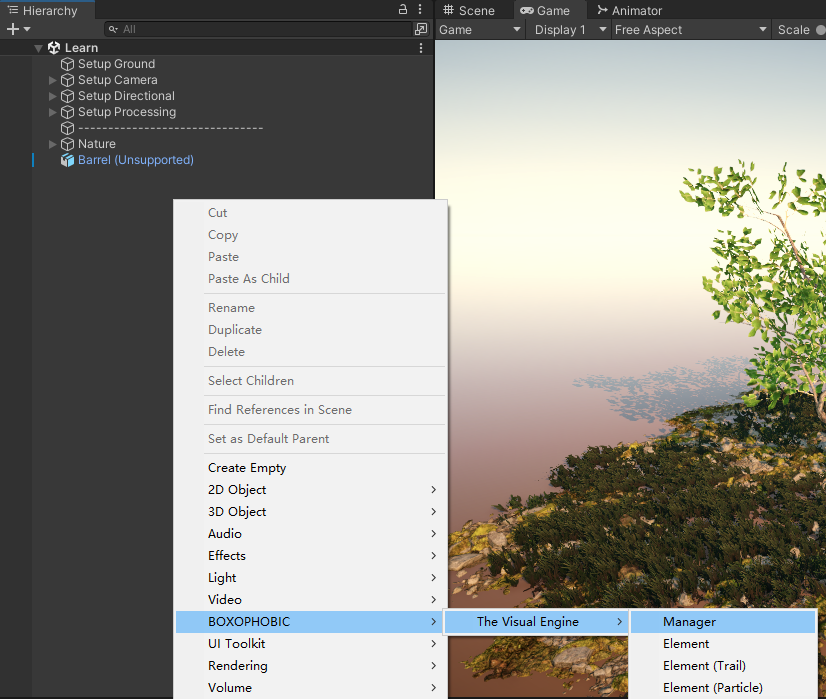This screenshot has height=699, width=826.
Task: Expand the Nature foldout arrow
Action: (x=52, y=144)
